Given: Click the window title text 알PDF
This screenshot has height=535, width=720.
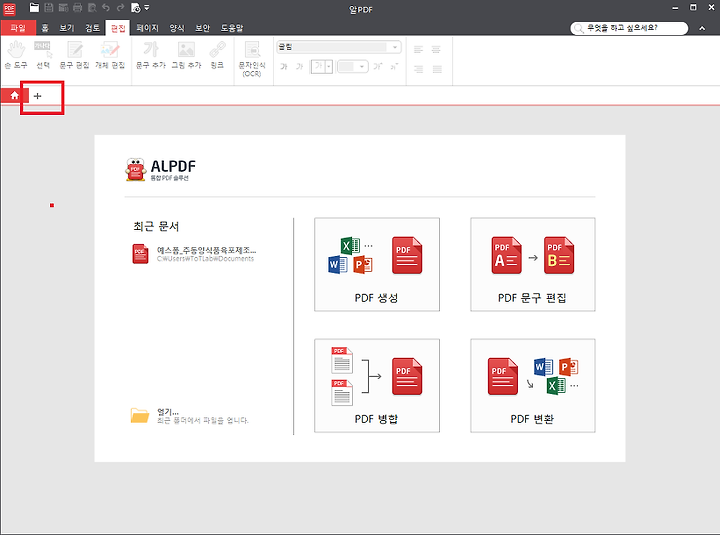Looking at the screenshot, I should [x=360, y=9].
